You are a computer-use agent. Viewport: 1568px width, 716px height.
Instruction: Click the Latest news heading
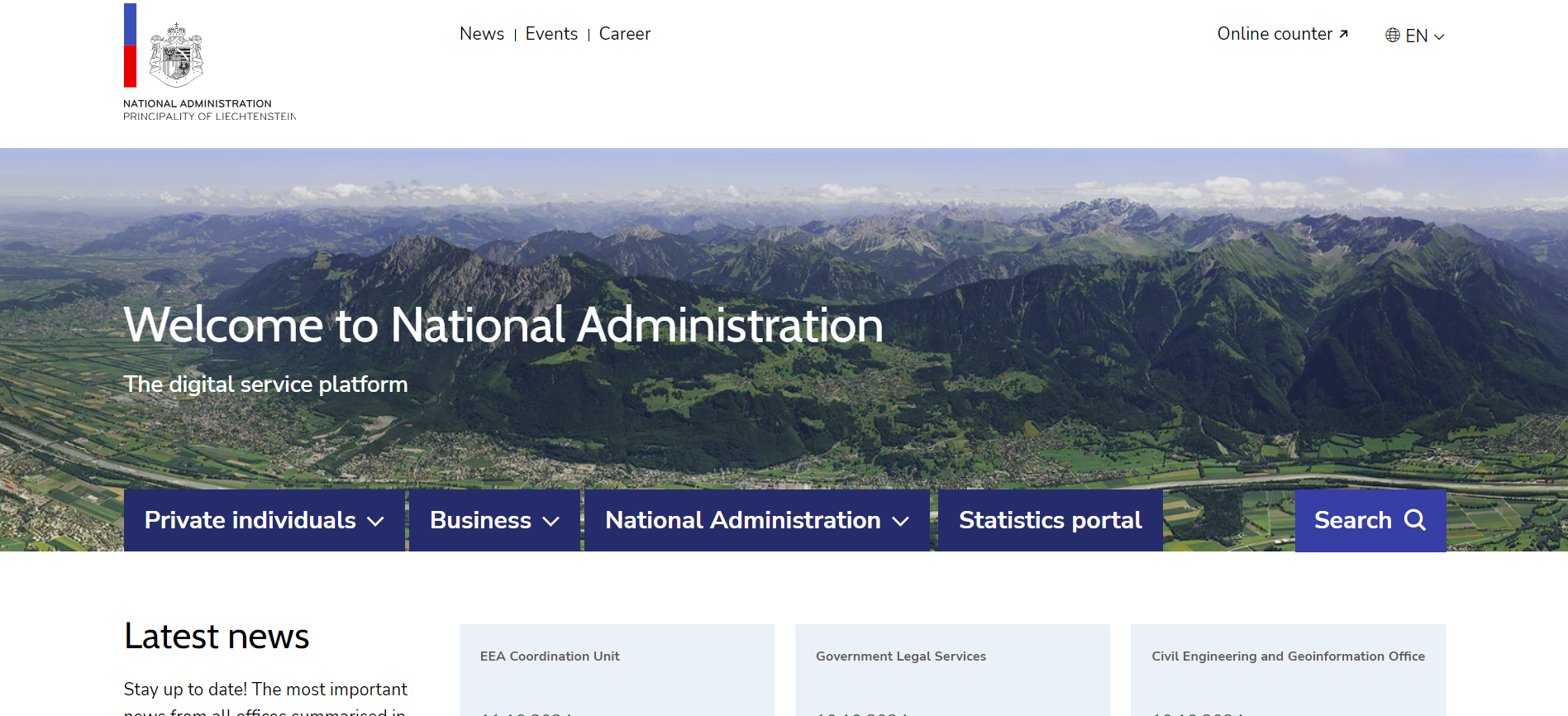coord(217,637)
